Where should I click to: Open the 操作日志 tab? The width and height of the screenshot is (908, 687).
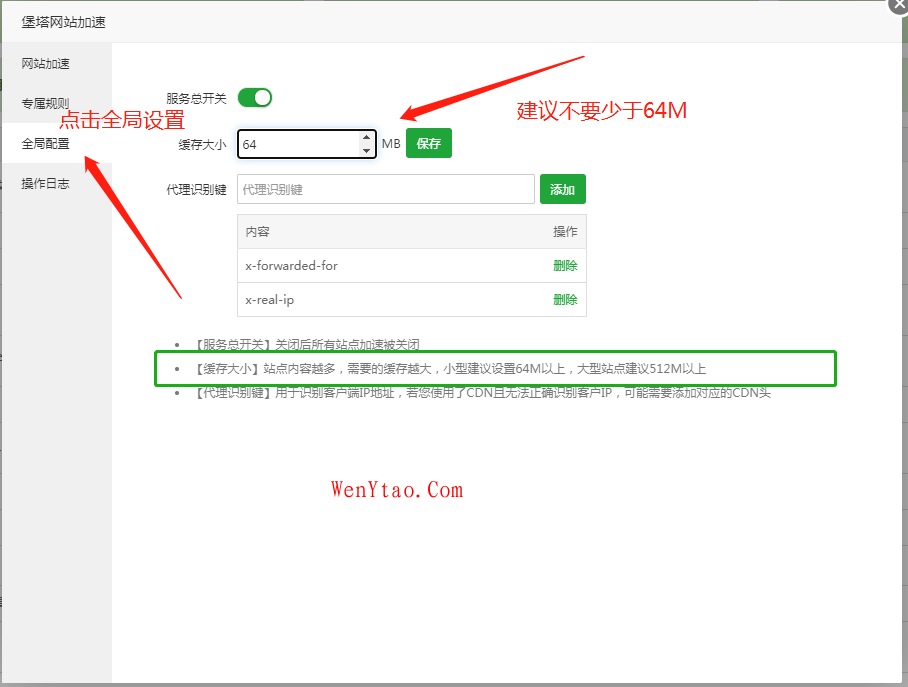point(46,184)
